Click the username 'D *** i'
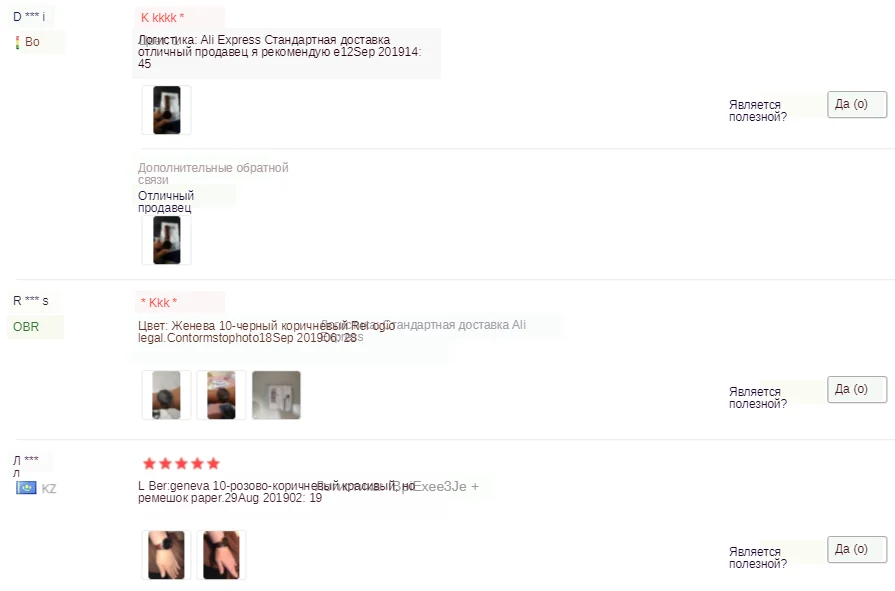Image resolution: width=895 pixels, height=591 pixels. (x=29, y=17)
